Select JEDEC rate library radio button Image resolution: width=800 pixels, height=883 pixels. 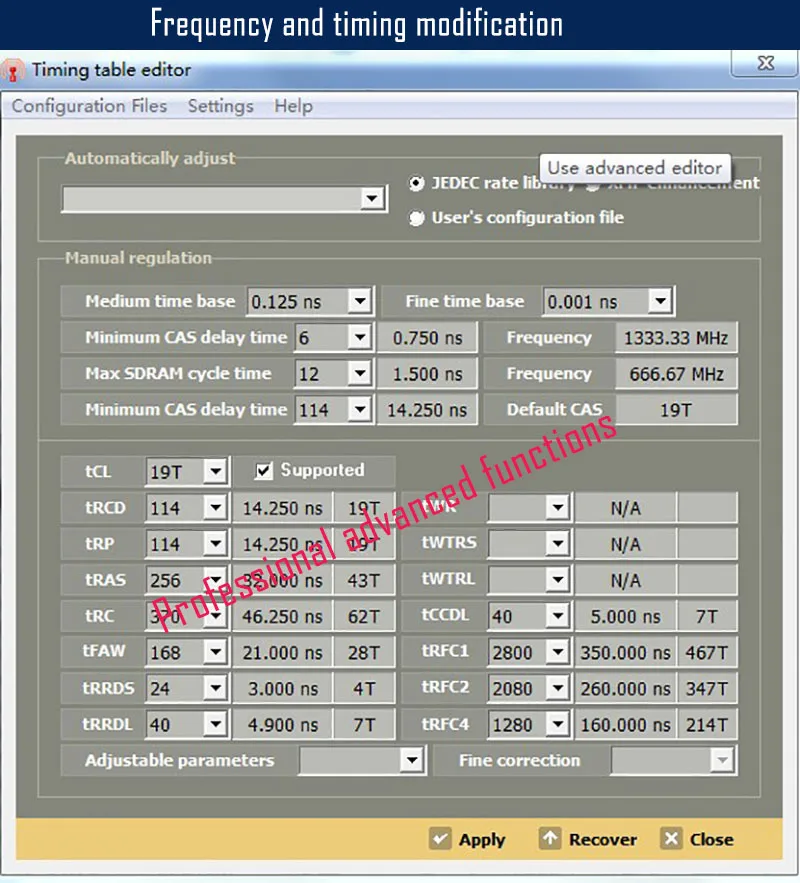pos(417,184)
